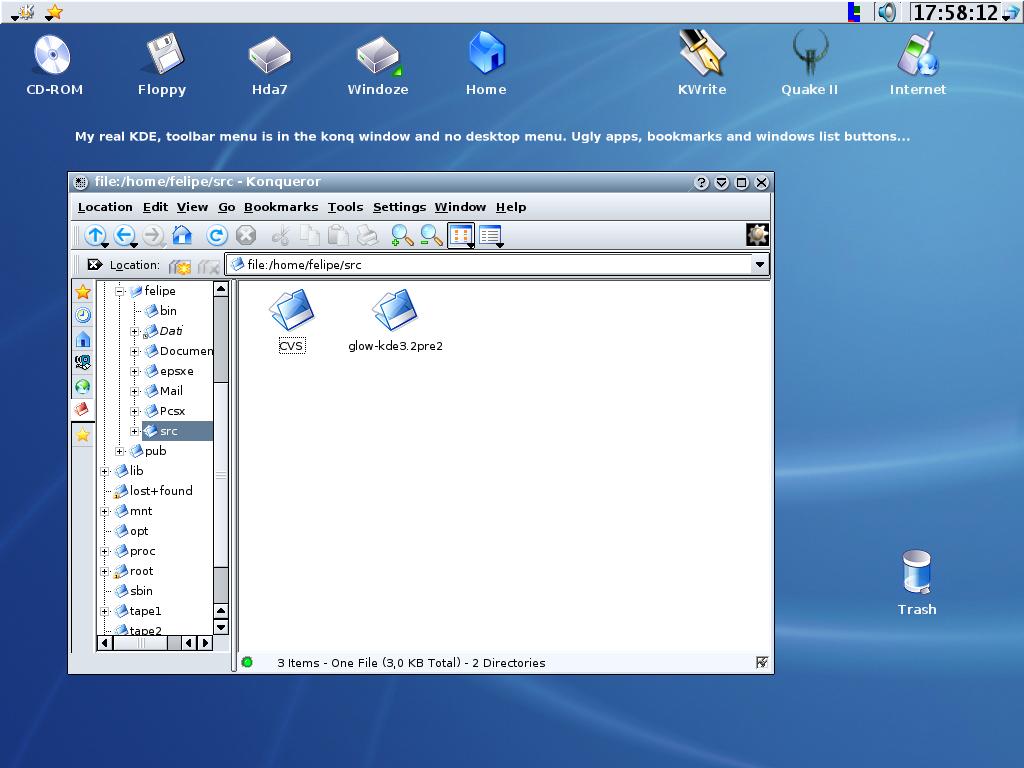Open Home Folder sidebar panel
Screen dimensions: 1024x768
point(83,339)
